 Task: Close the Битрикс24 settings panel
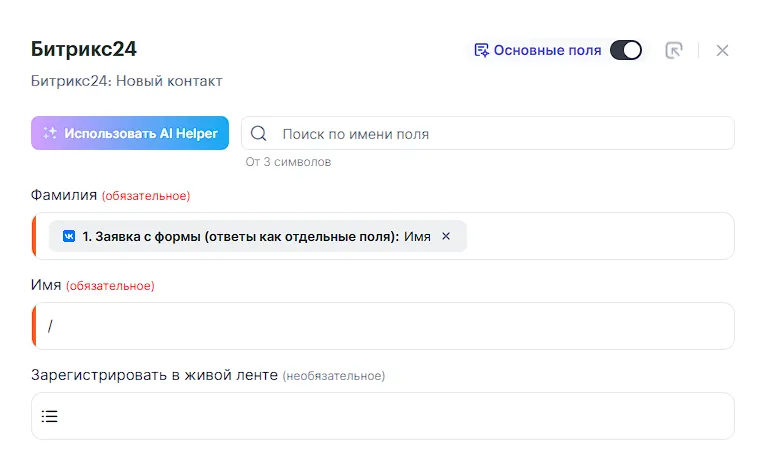(722, 50)
